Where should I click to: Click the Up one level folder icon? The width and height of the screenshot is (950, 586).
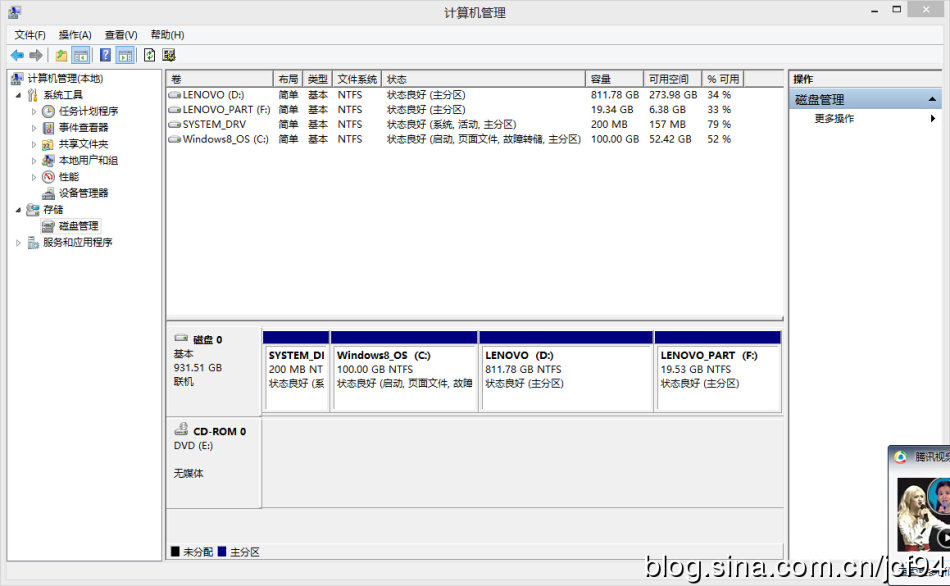[61, 55]
